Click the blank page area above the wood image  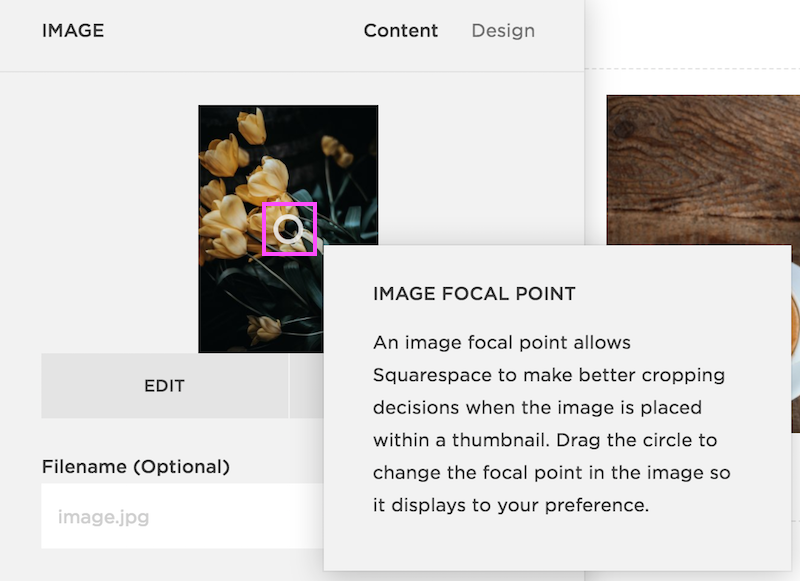coord(692,31)
